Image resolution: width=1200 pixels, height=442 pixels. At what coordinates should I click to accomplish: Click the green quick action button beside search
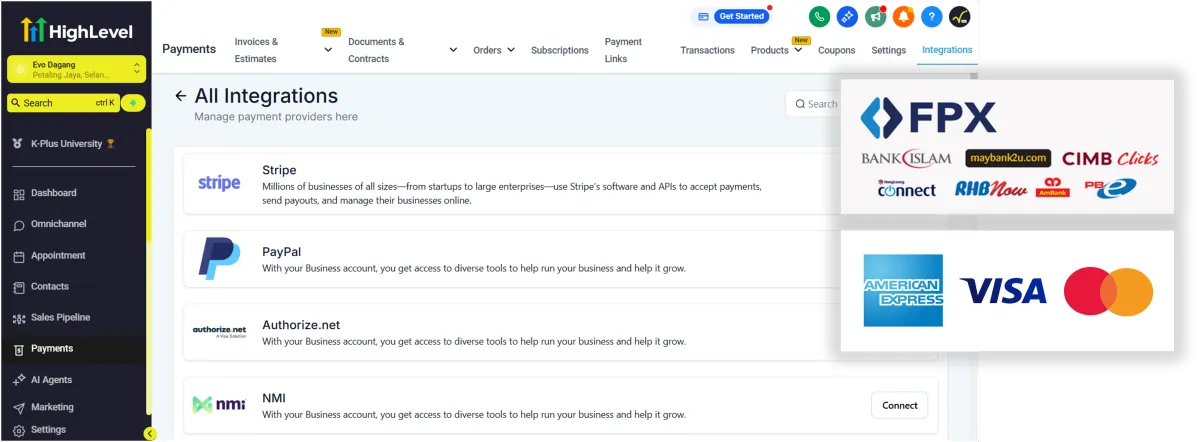(x=133, y=103)
